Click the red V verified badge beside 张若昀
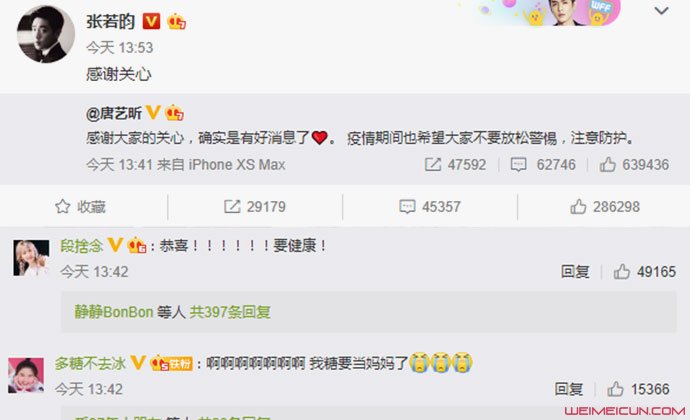Image resolution: width=690 pixels, height=420 pixels. click(151, 21)
